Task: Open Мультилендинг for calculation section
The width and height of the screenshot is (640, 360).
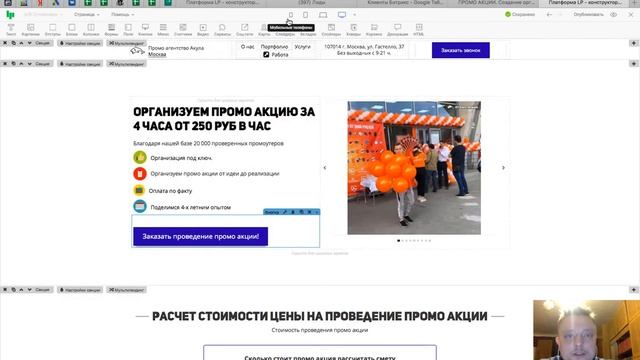Action: click(x=127, y=290)
